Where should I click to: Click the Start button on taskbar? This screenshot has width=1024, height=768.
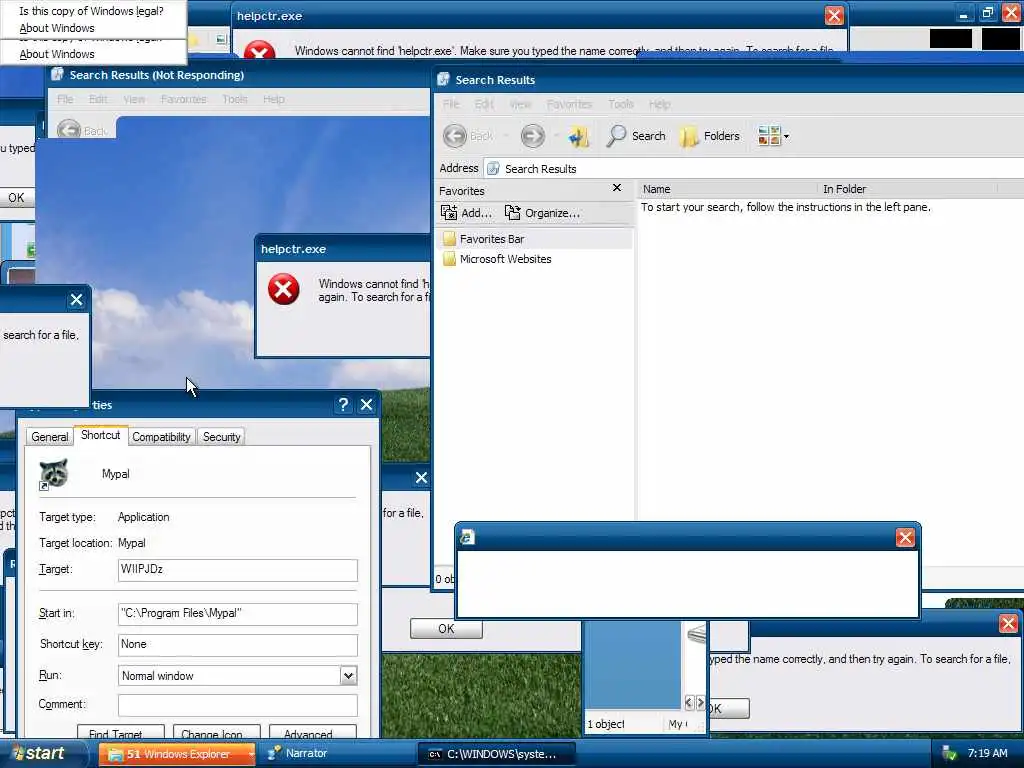(42, 754)
